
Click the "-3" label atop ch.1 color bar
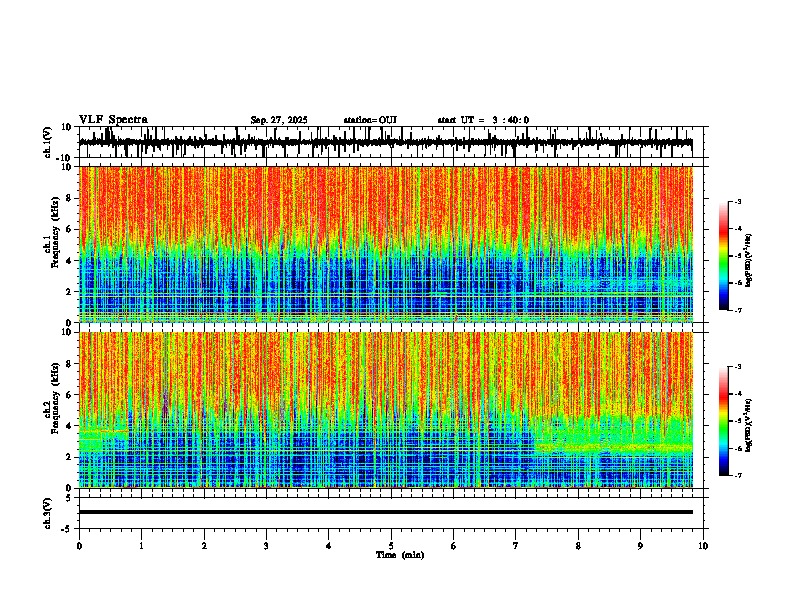pos(738,201)
